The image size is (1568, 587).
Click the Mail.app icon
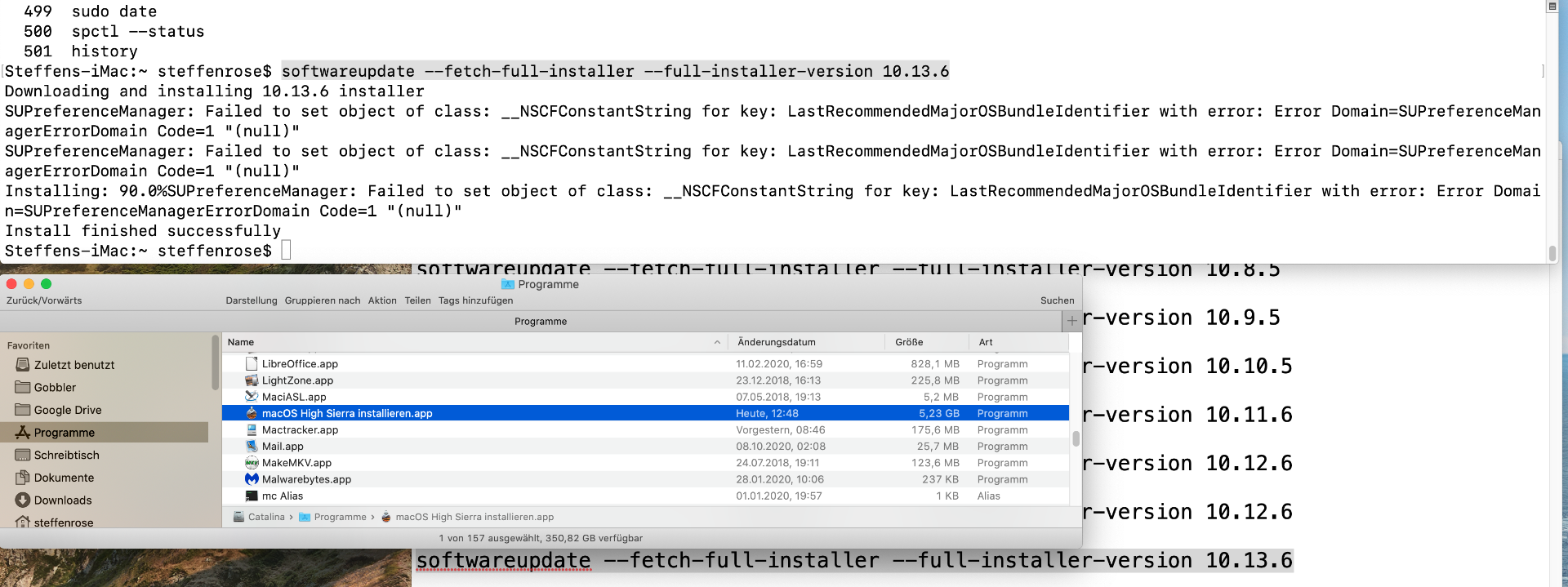[x=252, y=447]
